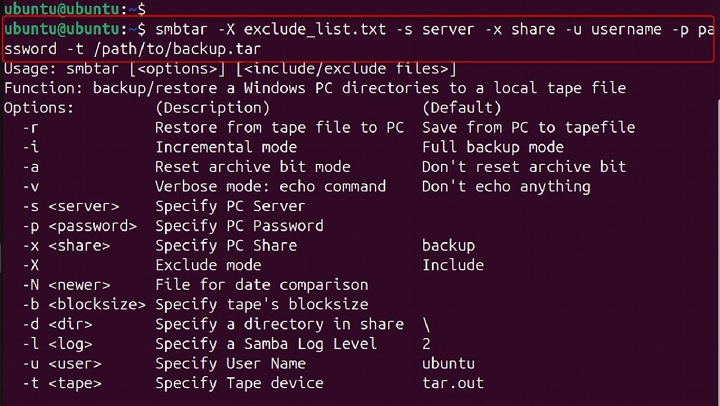Click the -r option flag
Viewport: 720px width, 406px height.
[x=30, y=127]
